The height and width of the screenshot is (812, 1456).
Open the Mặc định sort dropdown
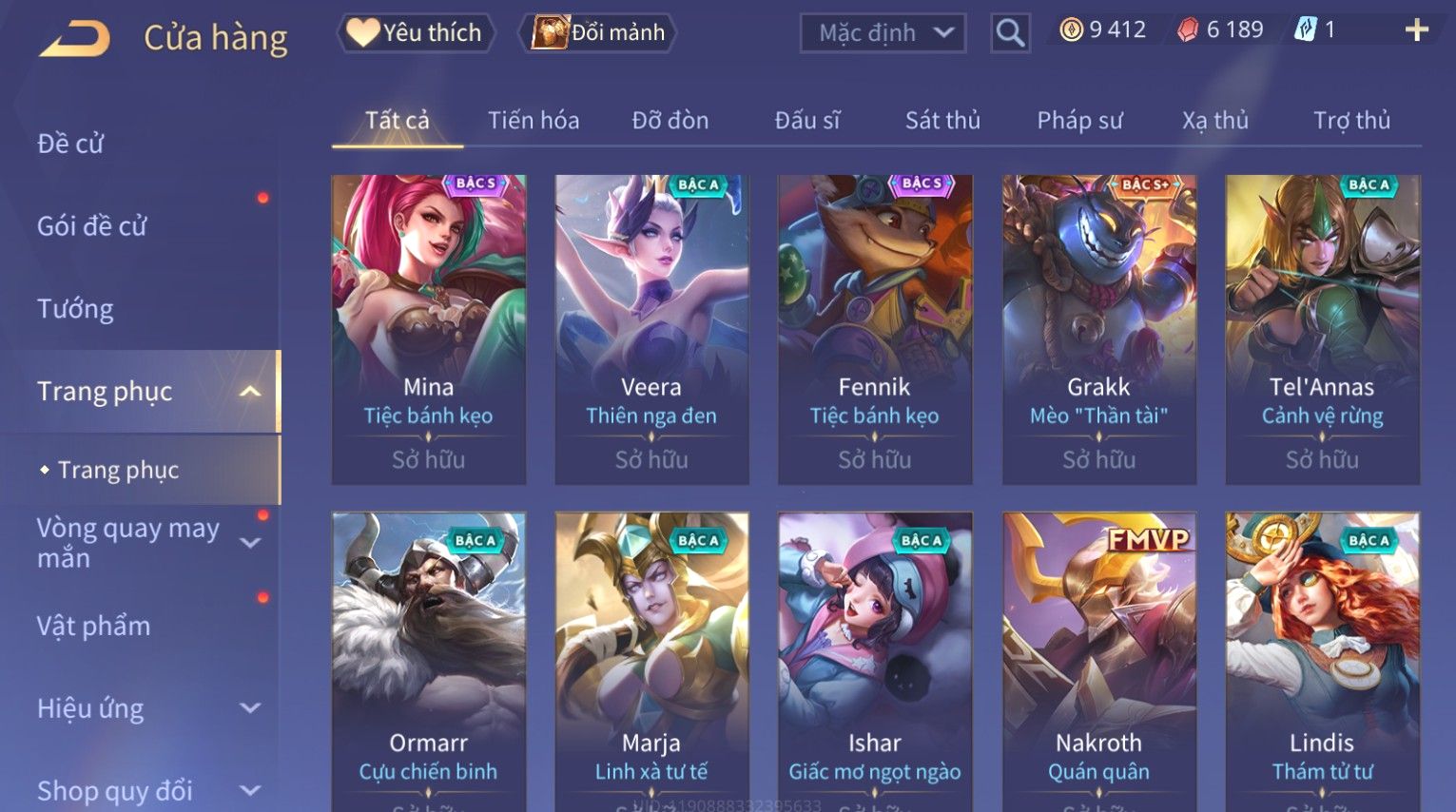883,33
